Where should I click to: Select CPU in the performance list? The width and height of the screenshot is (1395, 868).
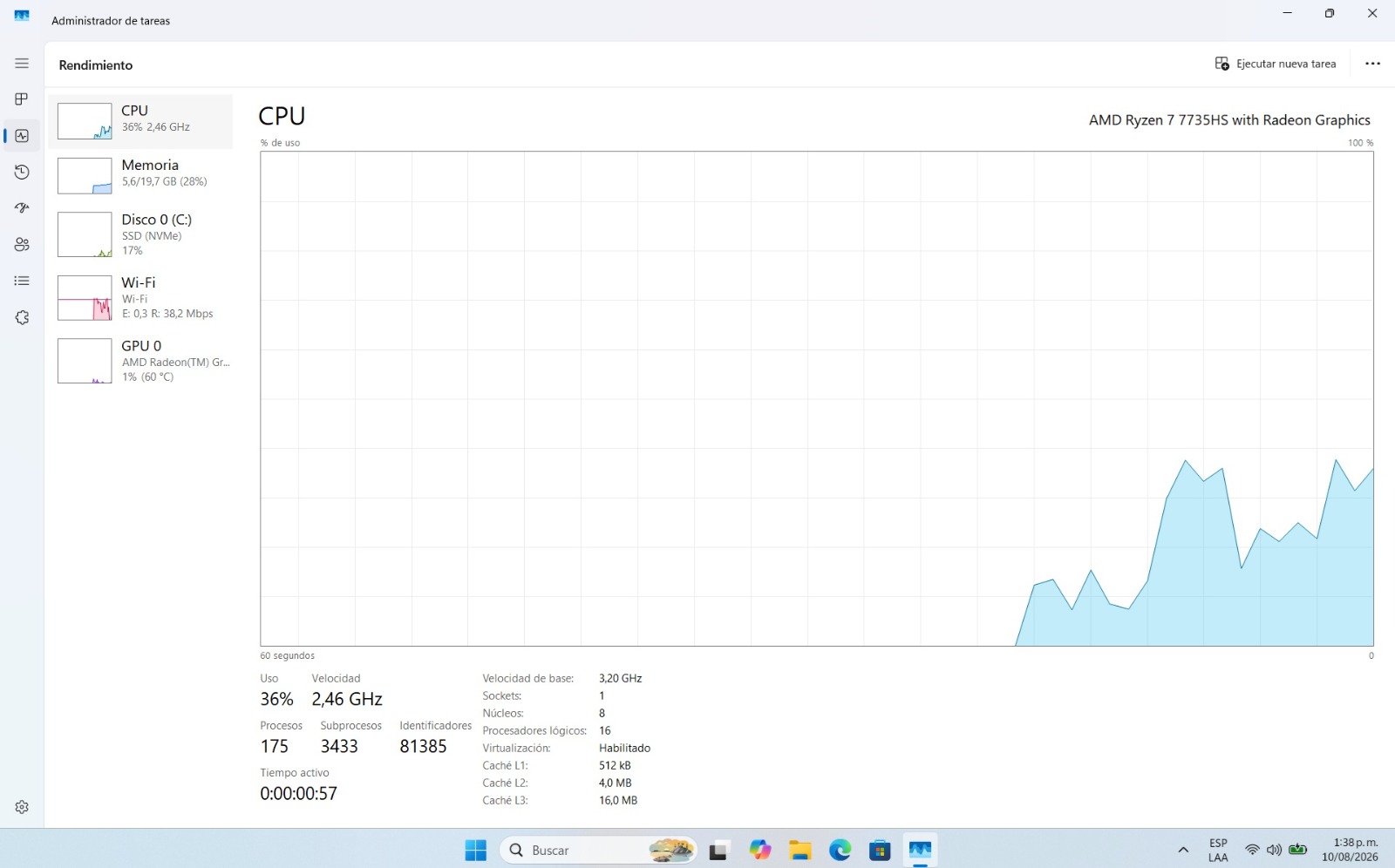[140, 121]
